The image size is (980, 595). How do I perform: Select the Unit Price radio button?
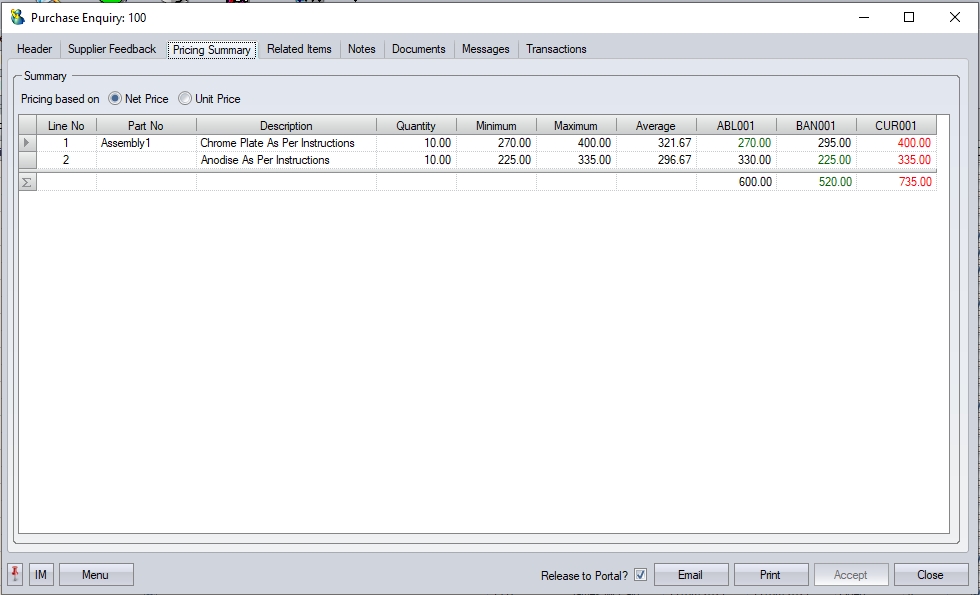coord(185,99)
